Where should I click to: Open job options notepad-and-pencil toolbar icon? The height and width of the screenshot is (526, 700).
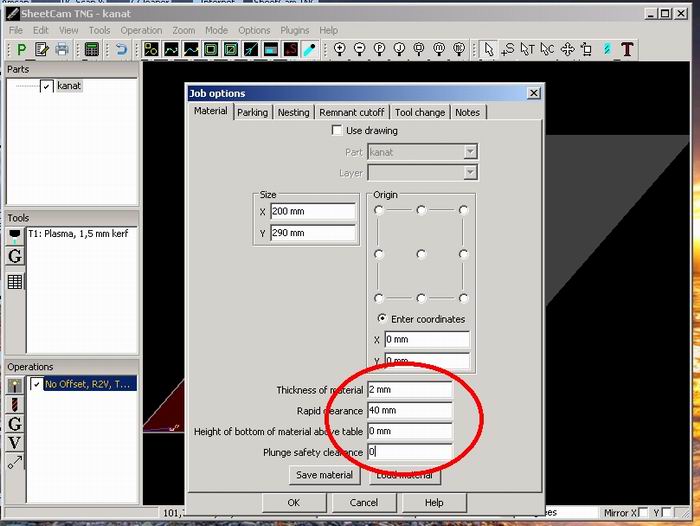click(x=42, y=49)
